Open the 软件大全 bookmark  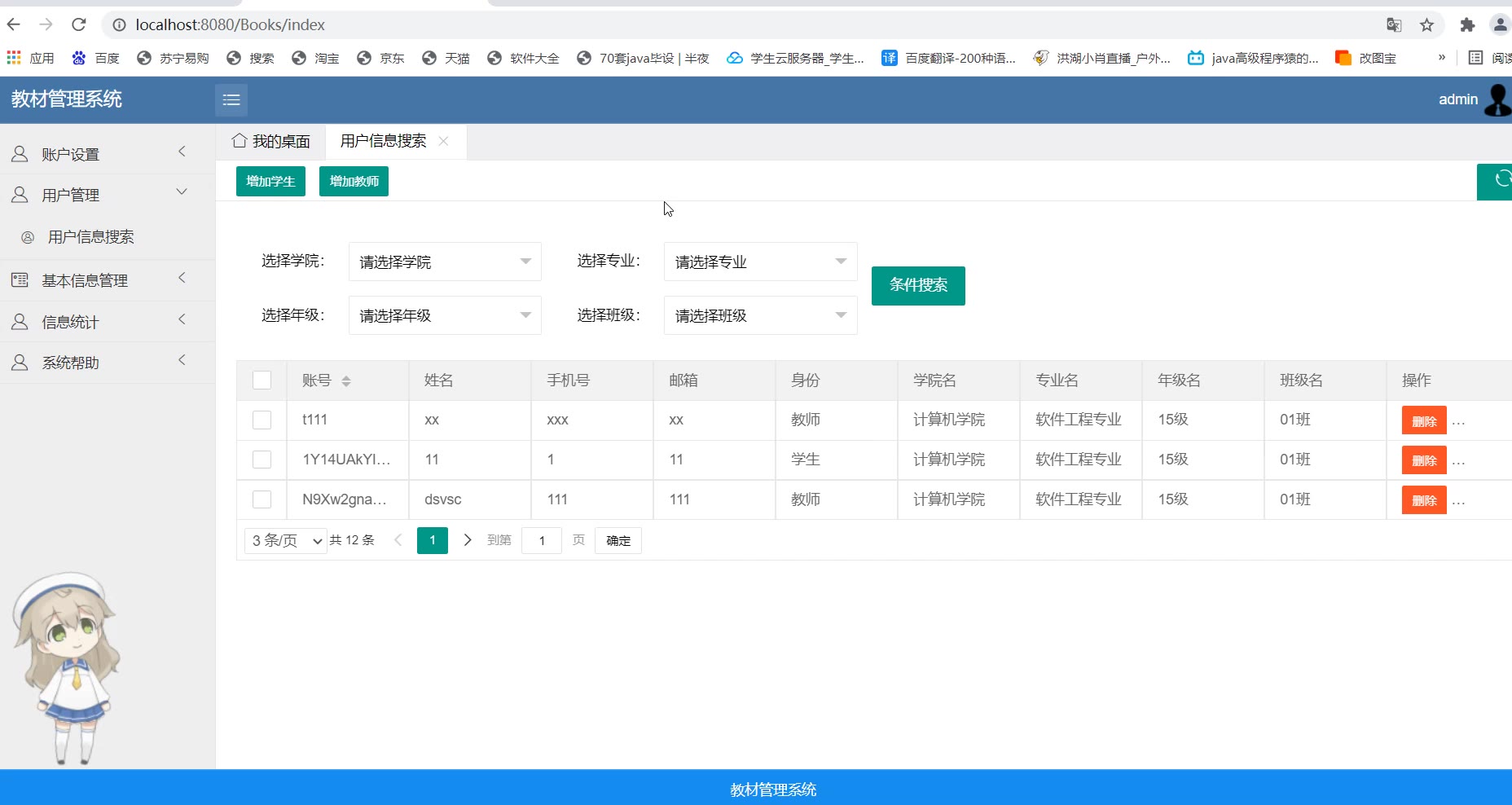(523, 58)
